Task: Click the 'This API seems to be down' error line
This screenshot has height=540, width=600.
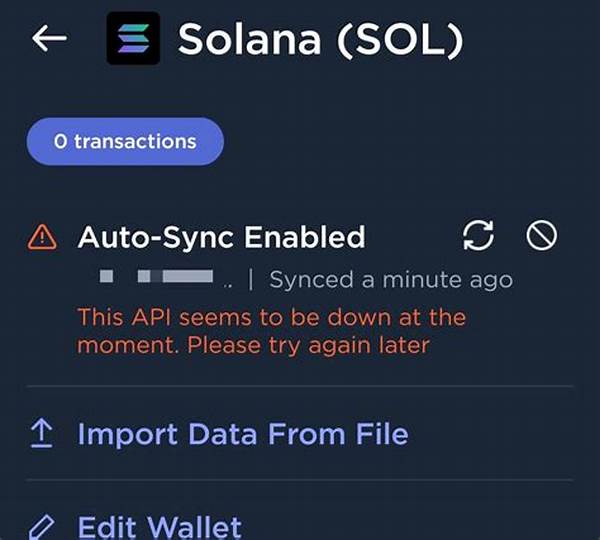Action: point(272,318)
